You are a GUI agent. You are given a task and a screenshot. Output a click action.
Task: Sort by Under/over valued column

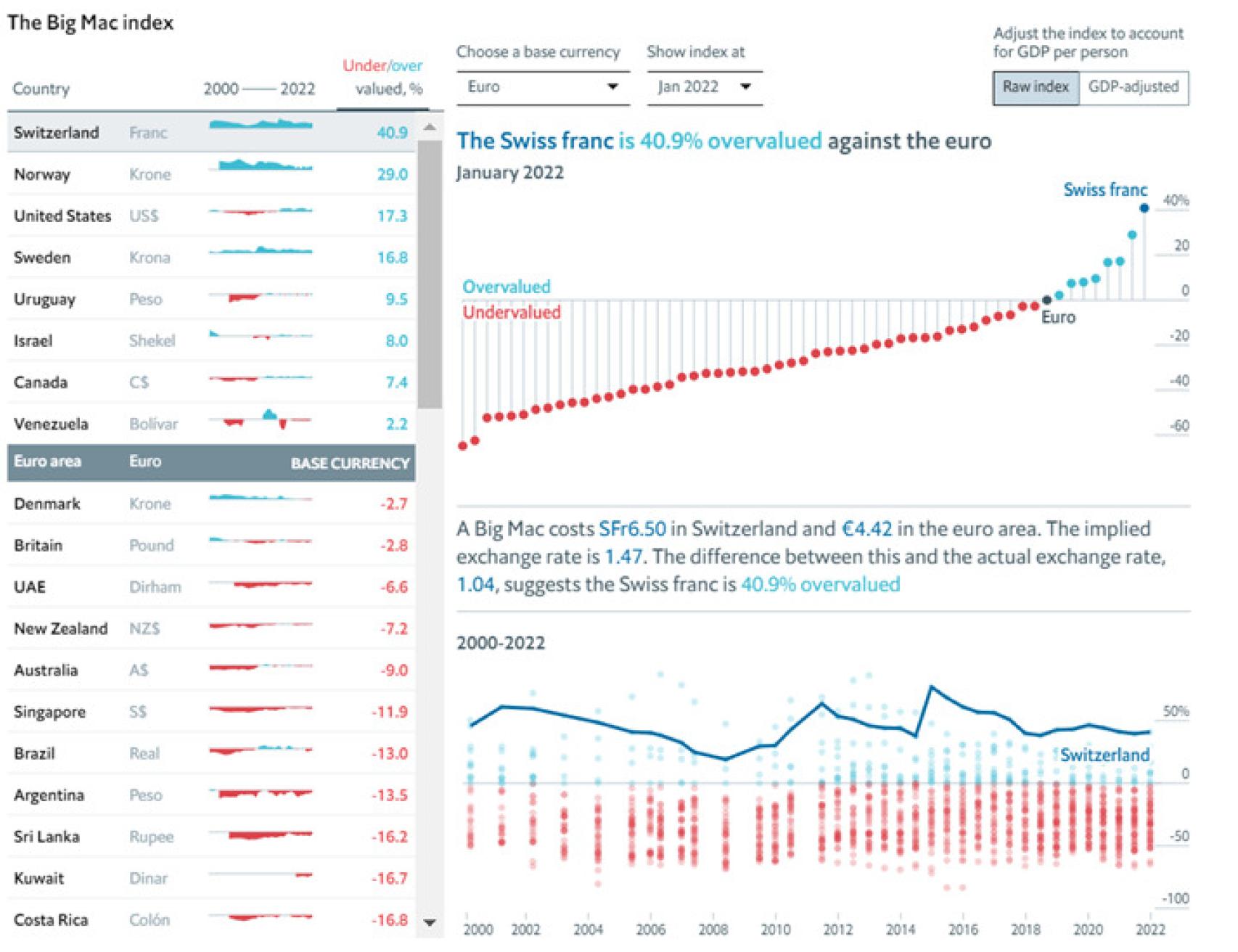point(382,77)
